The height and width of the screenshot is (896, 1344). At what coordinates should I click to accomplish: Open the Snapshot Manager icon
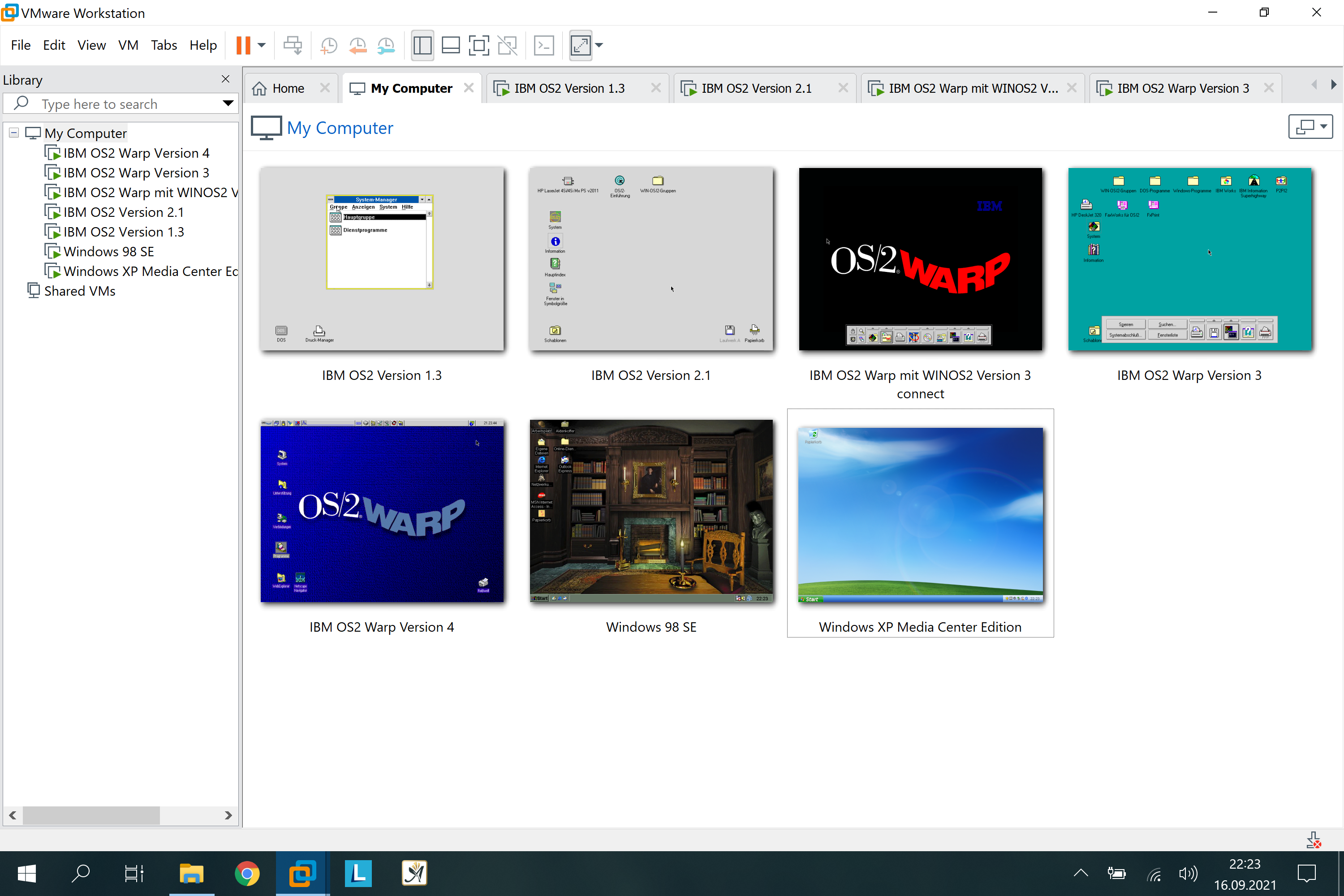(386, 45)
